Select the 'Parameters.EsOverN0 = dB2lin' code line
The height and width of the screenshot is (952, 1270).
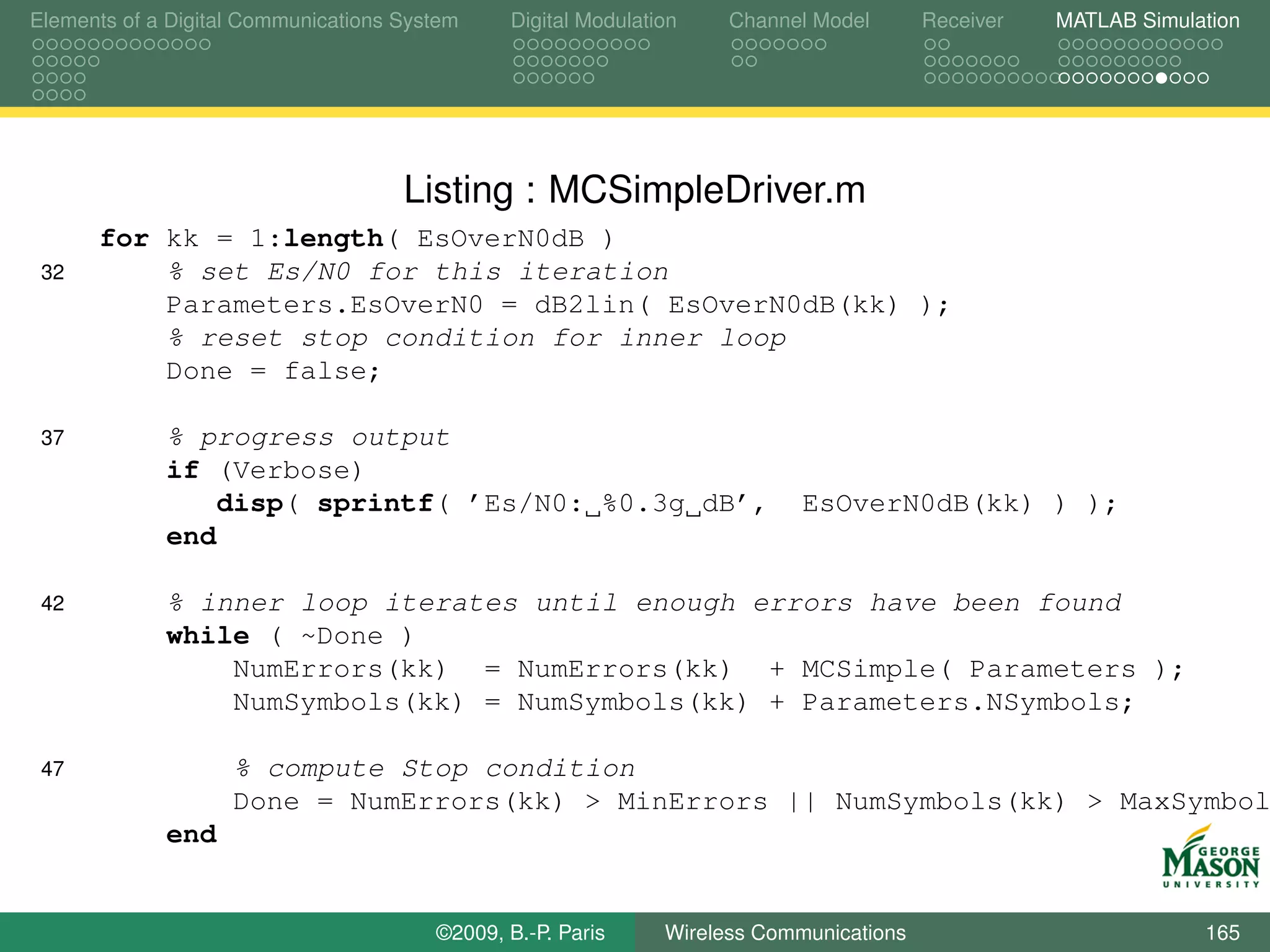click(557, 306)
